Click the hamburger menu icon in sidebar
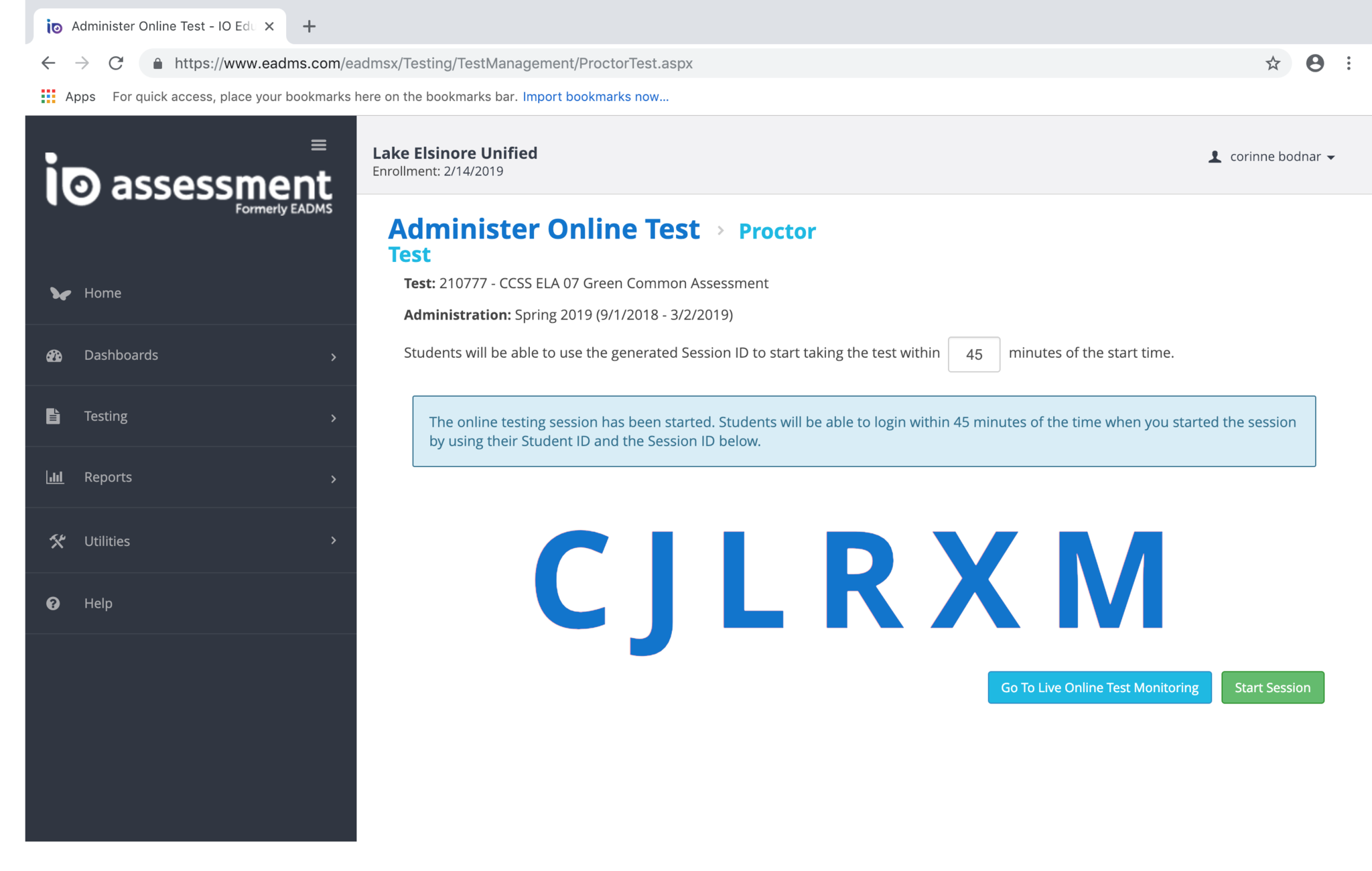1372x871 pixels. coord(319,145)
